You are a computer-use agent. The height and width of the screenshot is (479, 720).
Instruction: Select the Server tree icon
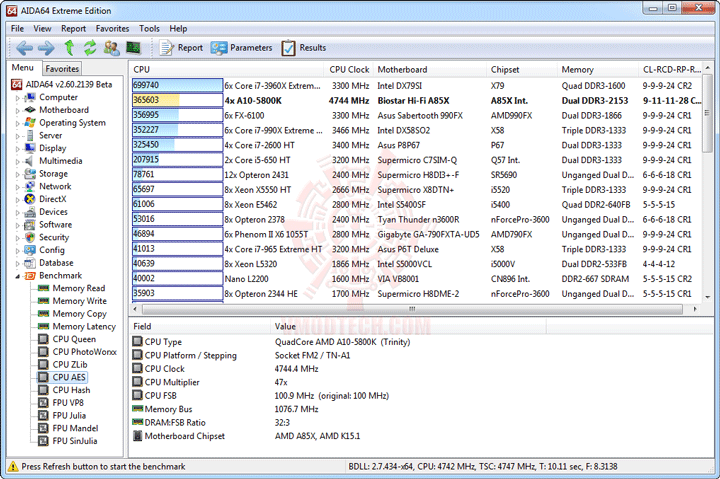pos(30,135)
